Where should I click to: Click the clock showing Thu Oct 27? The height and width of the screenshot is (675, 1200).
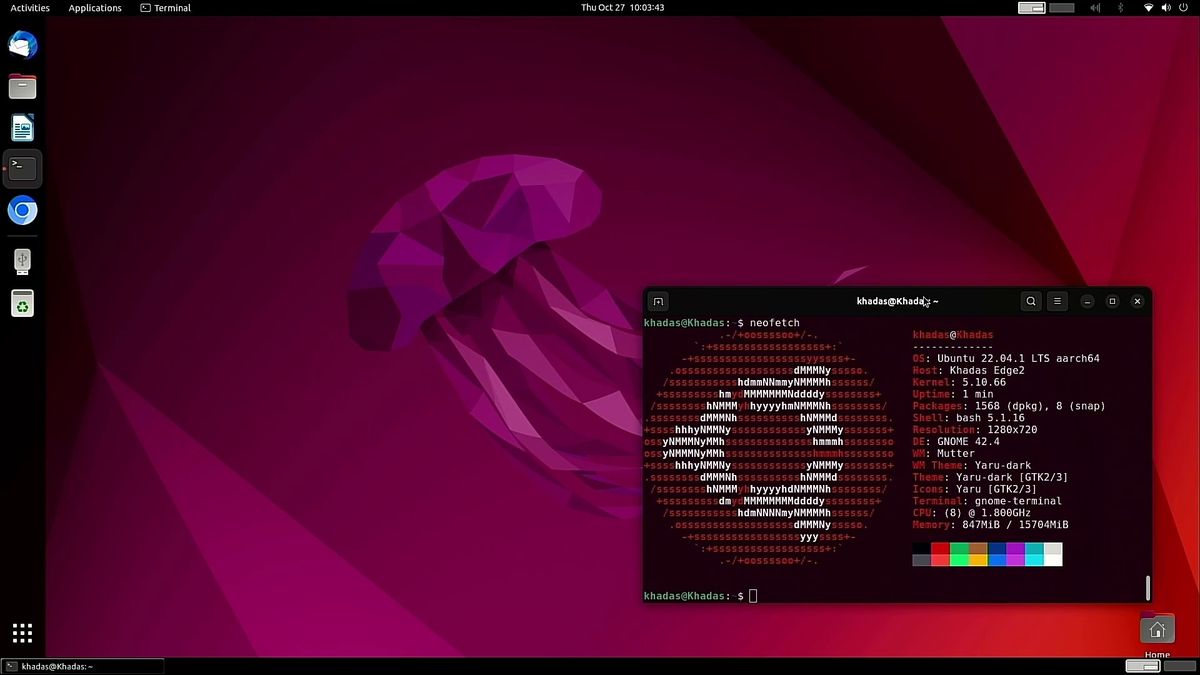[622, 8]
